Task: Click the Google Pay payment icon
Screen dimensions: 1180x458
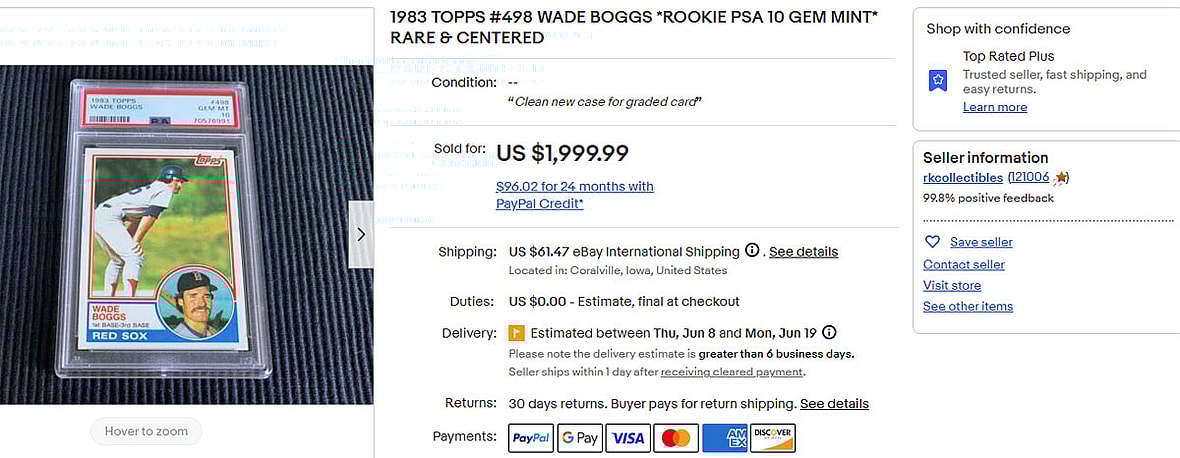Action: point(579,438)
